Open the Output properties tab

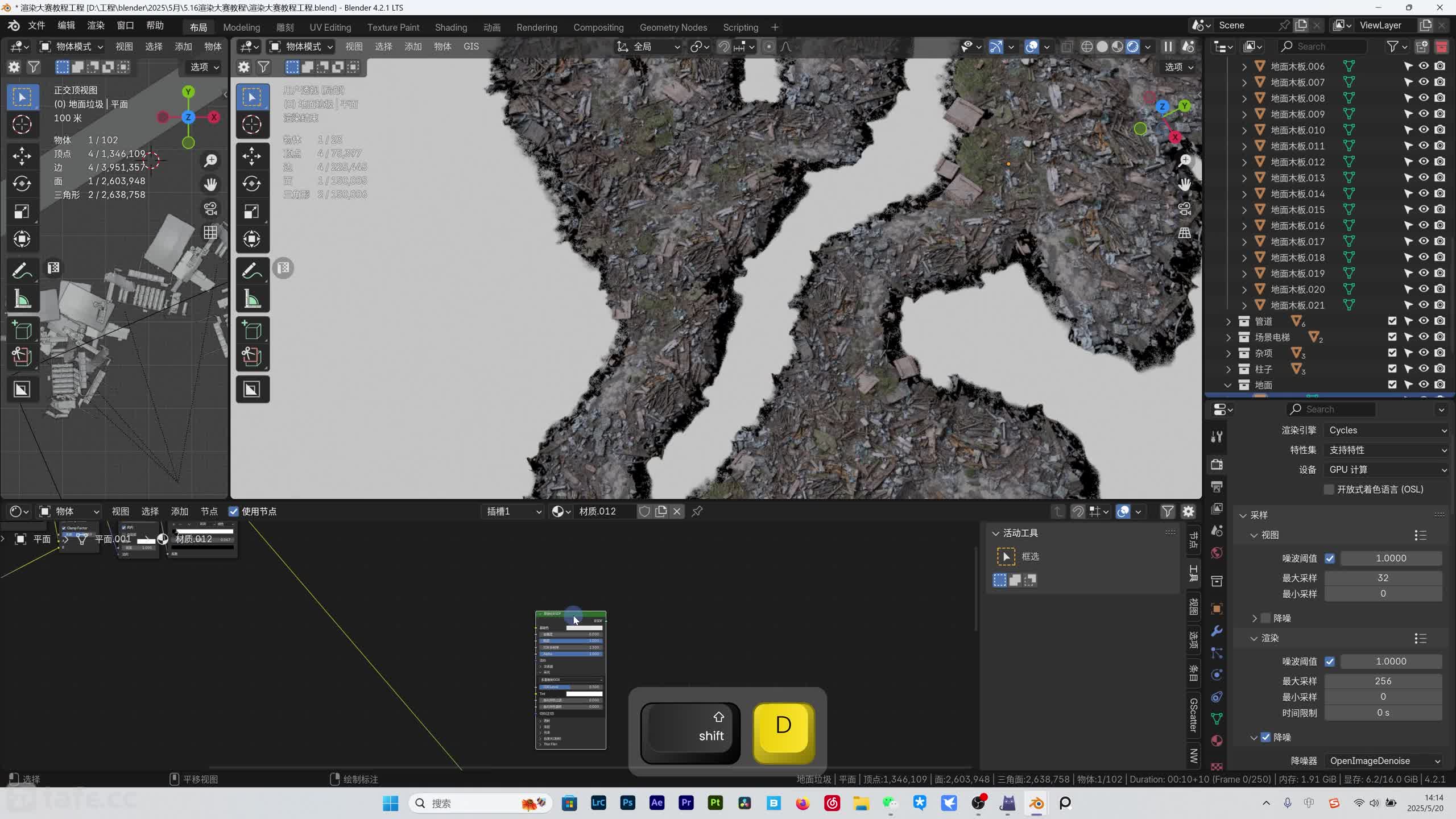tap(1217, 487)
